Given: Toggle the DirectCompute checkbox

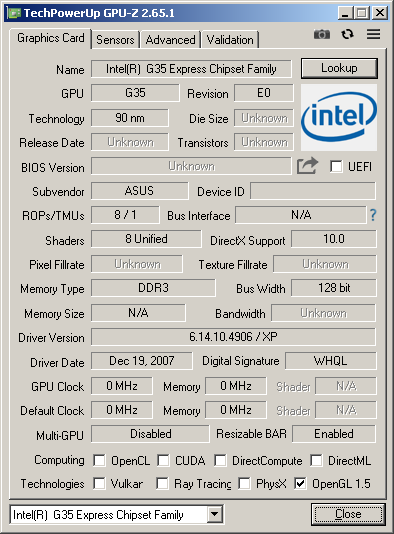Looking at the screenshot, I should (x=220, y=460).
